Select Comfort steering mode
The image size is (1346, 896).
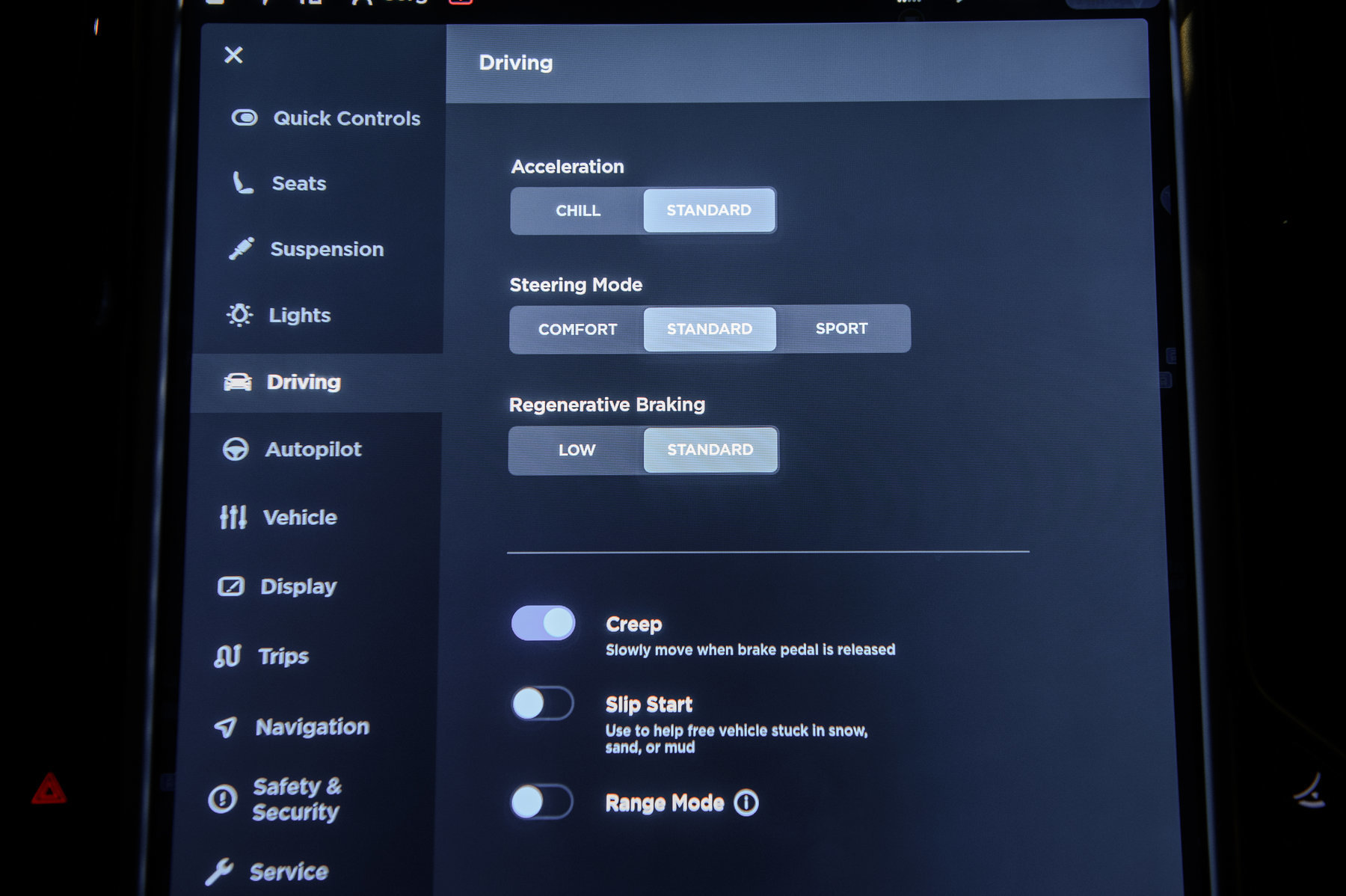577,329
